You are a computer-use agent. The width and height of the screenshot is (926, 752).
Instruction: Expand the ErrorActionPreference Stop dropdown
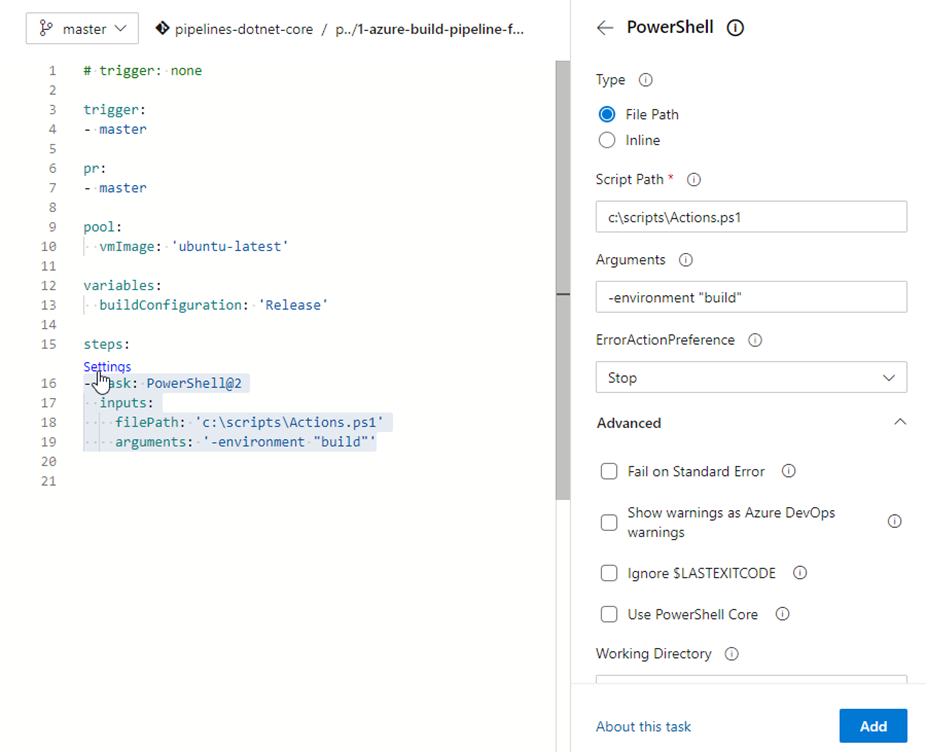[x=750, y=377]
